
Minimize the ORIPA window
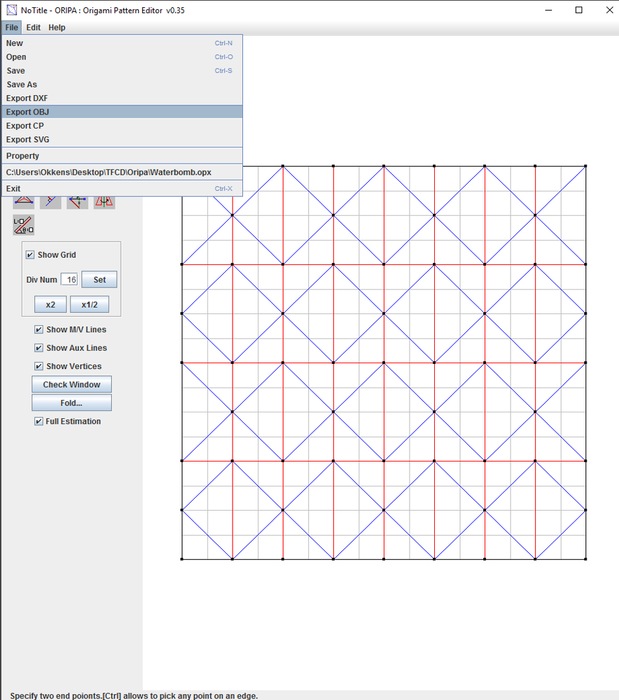coord(548,10)
